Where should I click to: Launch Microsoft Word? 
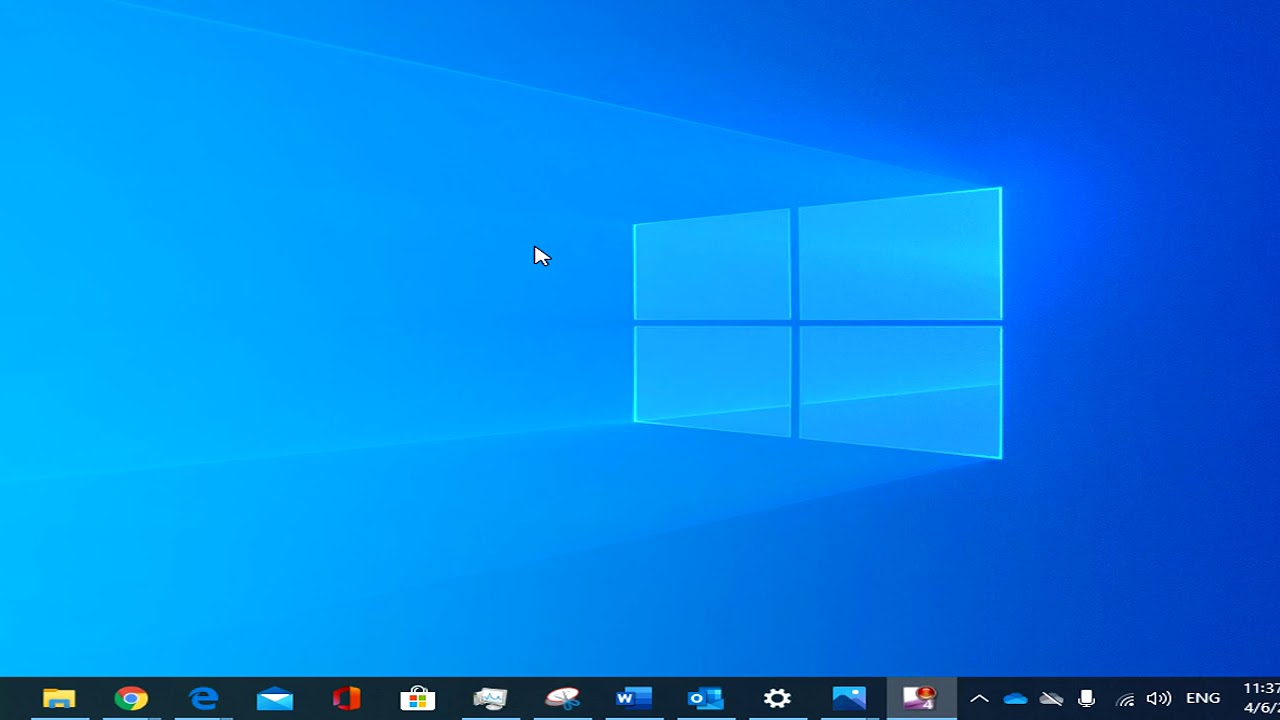coord(634,698)
